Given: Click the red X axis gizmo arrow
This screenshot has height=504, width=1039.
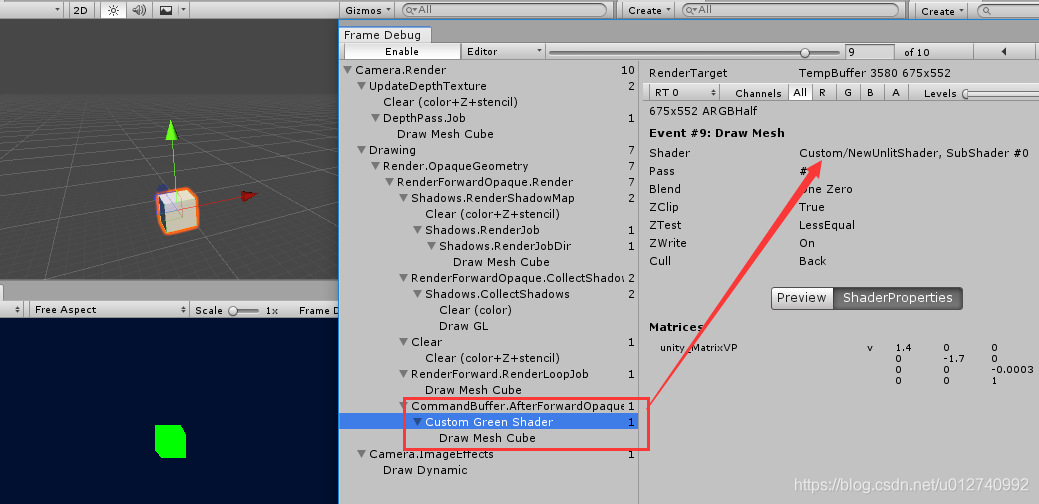Looking at the screenshot, I should click(x=248, y=195).
